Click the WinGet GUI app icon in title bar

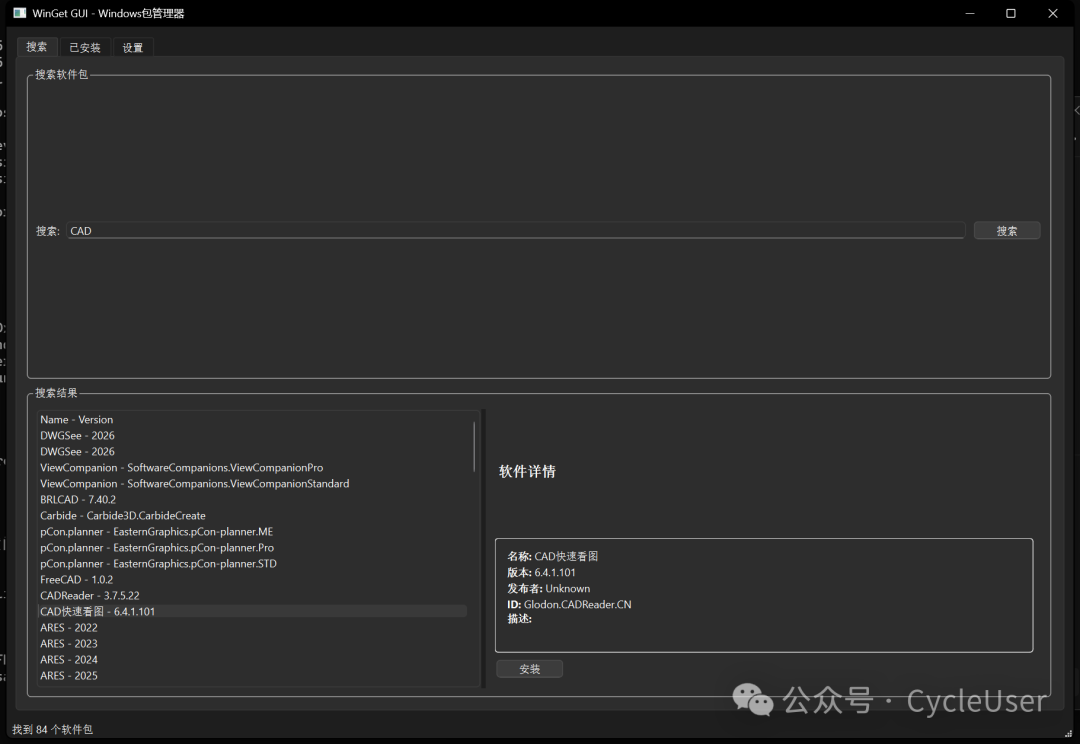click(x=19, y=13)
